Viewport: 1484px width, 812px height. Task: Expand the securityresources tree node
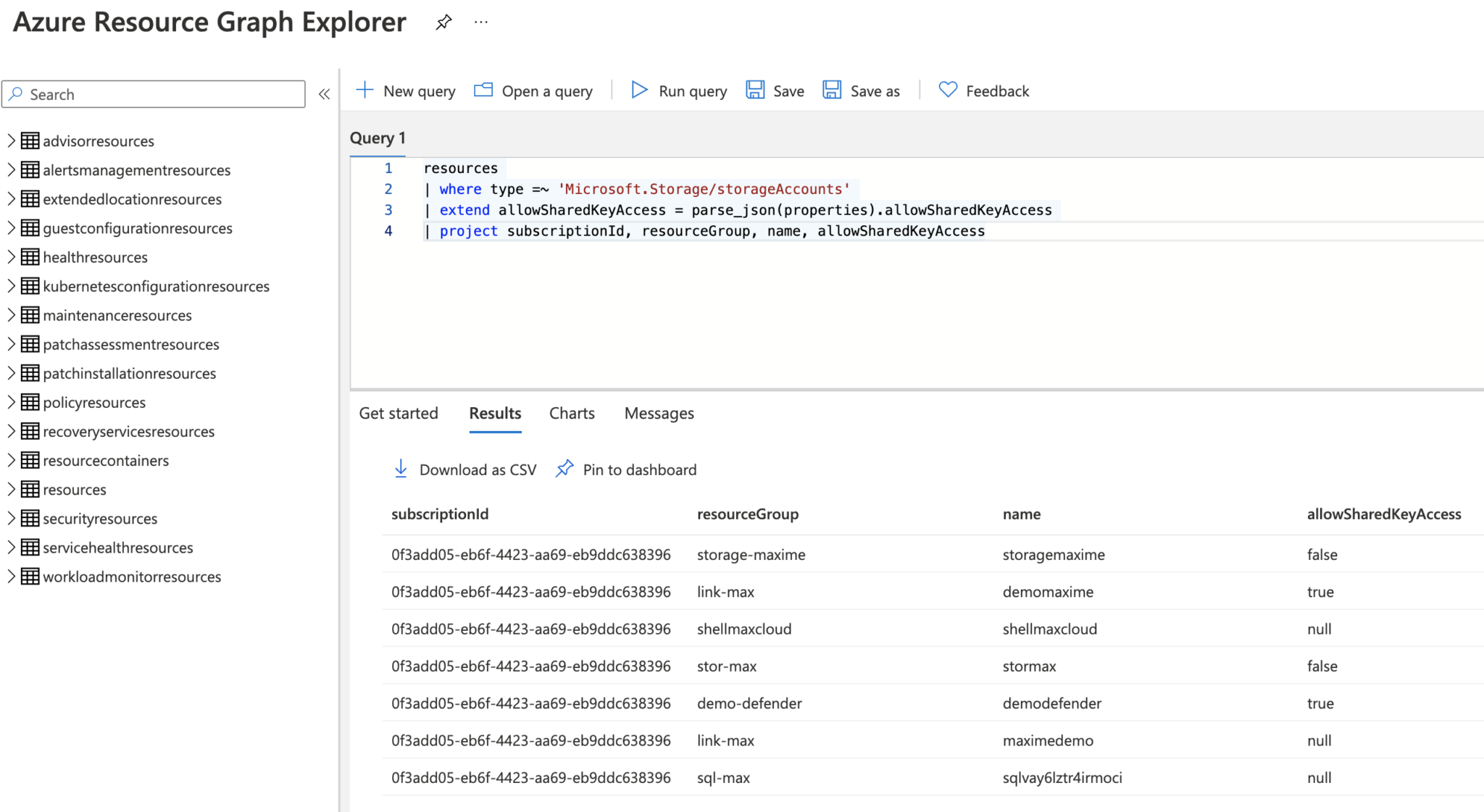(11, 518)
